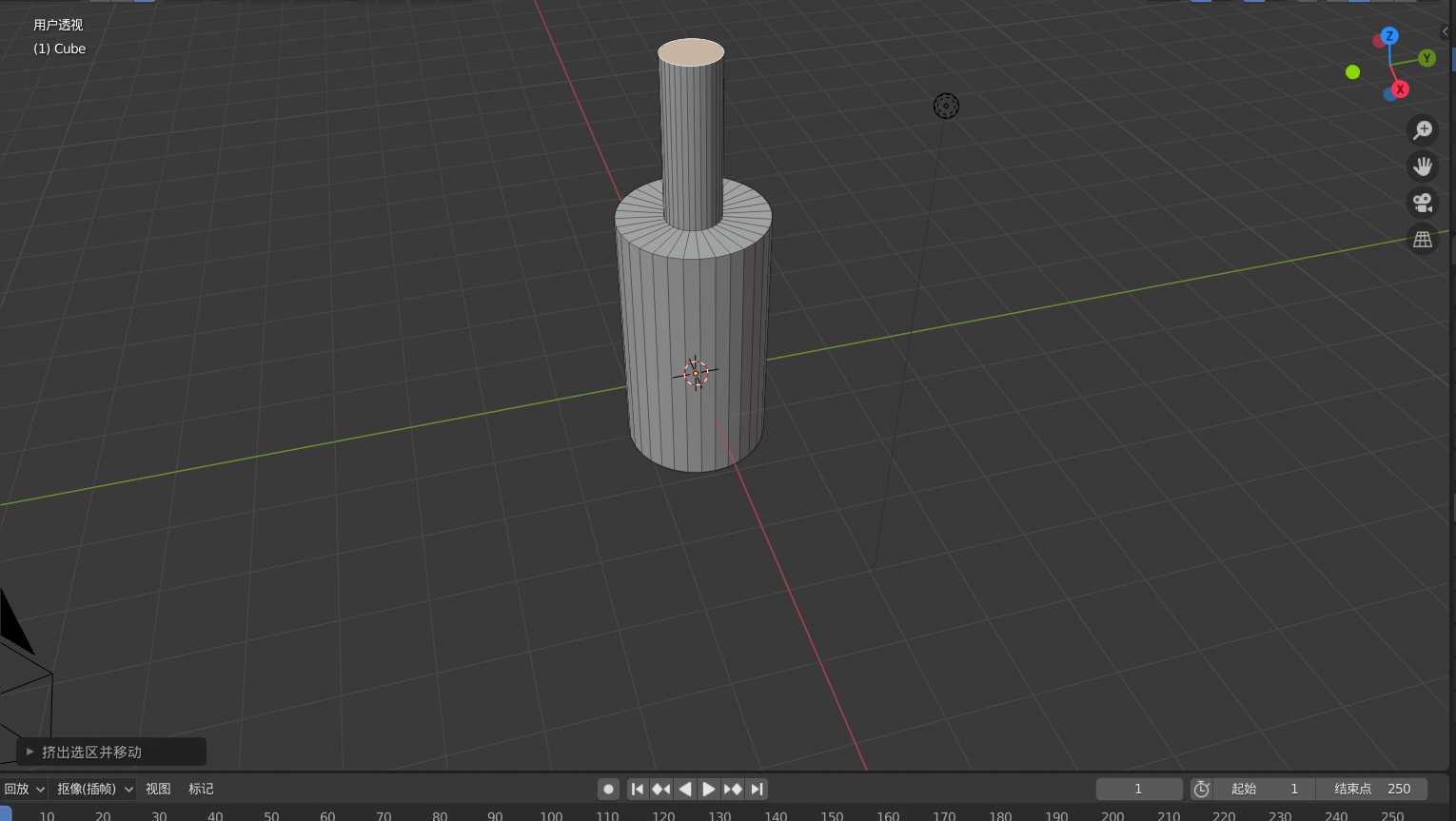Select the selected top face of the bottle neck
This screenshot has width=1456, height=821.
tap(691, 52)
